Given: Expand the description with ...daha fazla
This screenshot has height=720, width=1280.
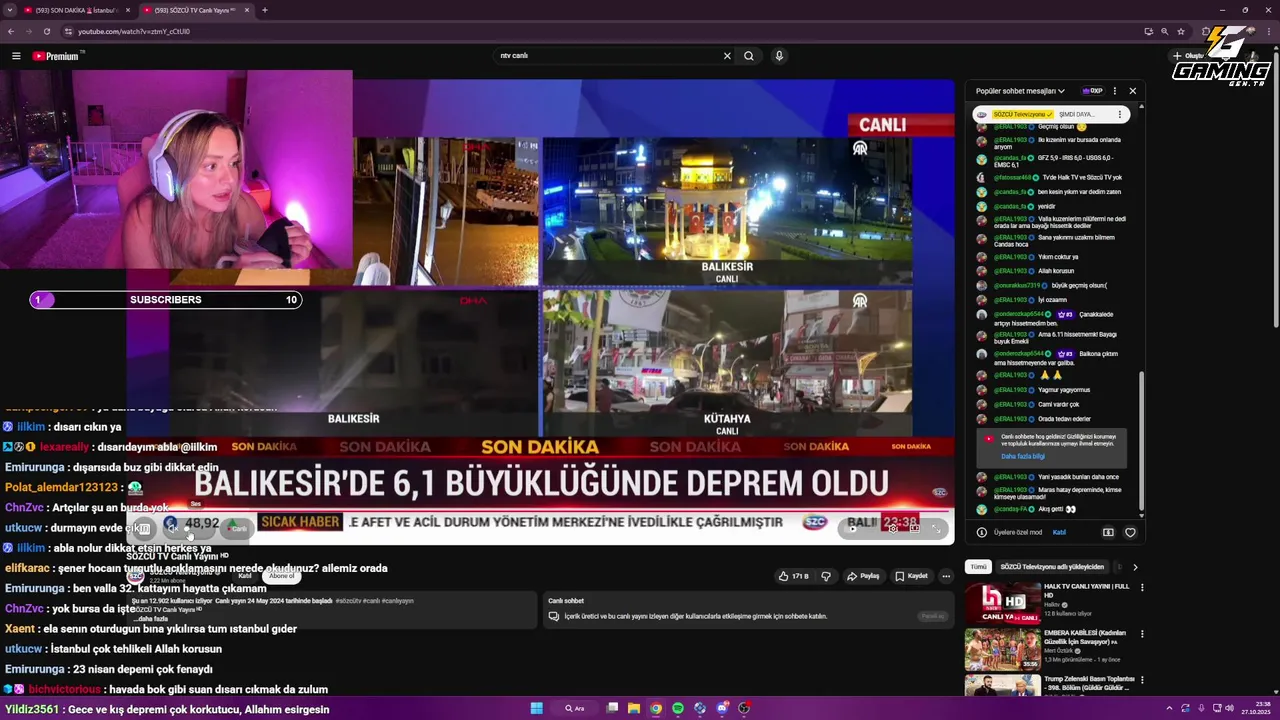Looking at the screenshot, I should click(x=152, y=619).
